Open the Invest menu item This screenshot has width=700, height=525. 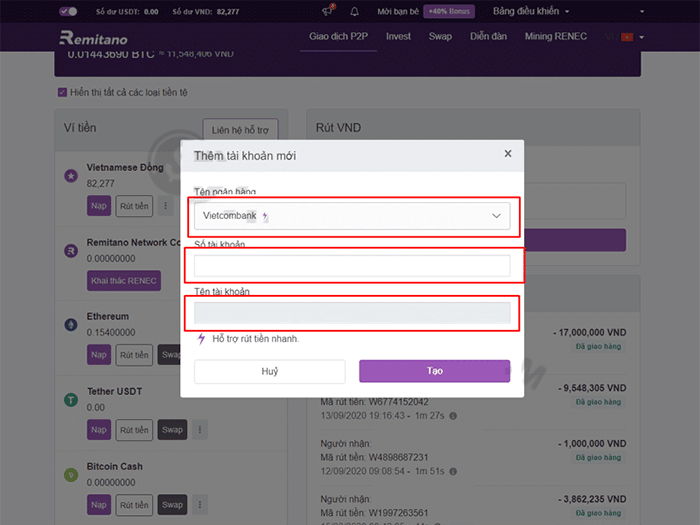point(398,37)
